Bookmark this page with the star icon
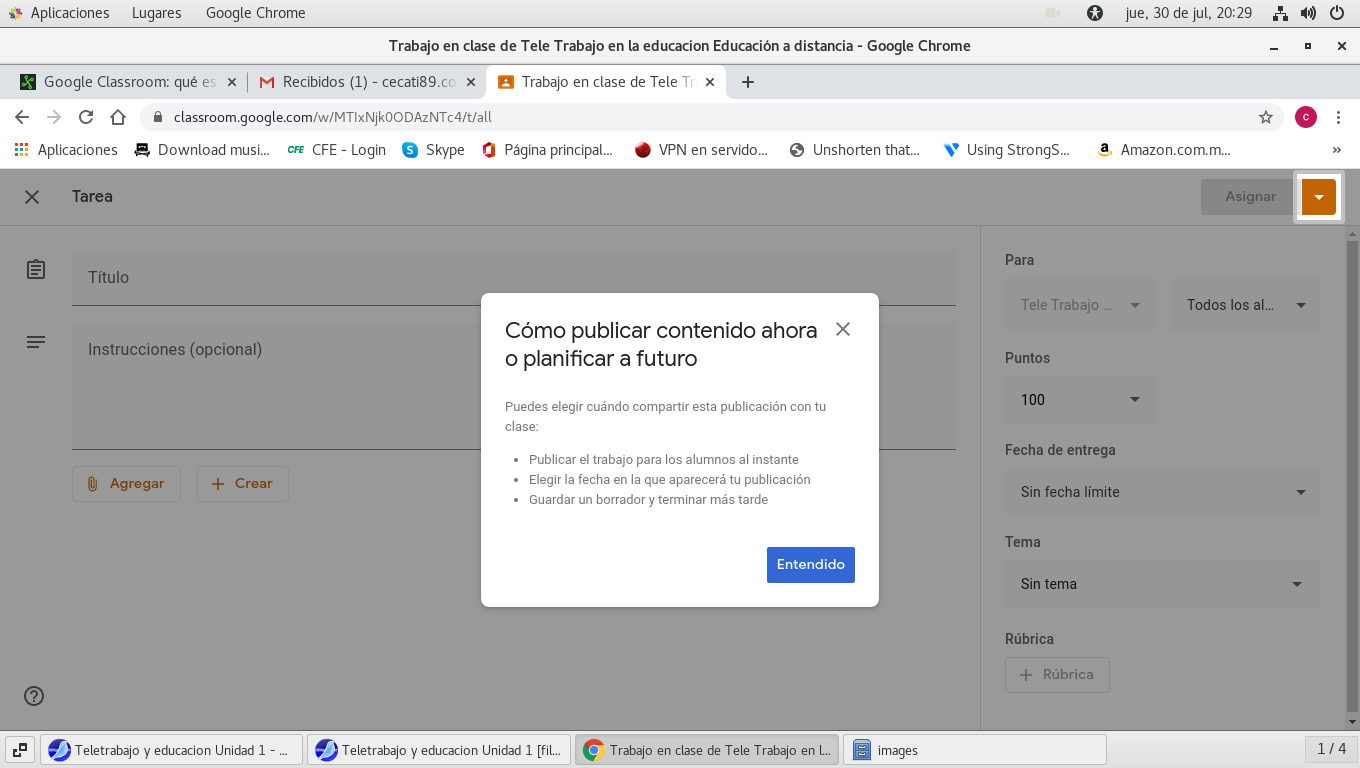1360x768 pixels. pyautogui.click(x=1265, y=117)
